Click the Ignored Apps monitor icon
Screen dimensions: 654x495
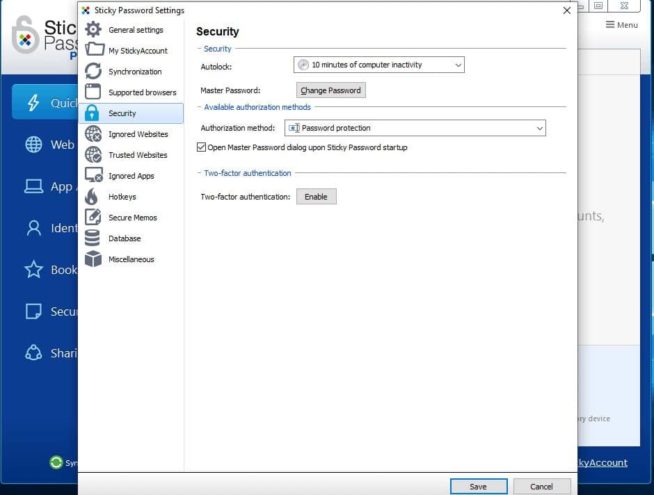click(x=93, y=175)
